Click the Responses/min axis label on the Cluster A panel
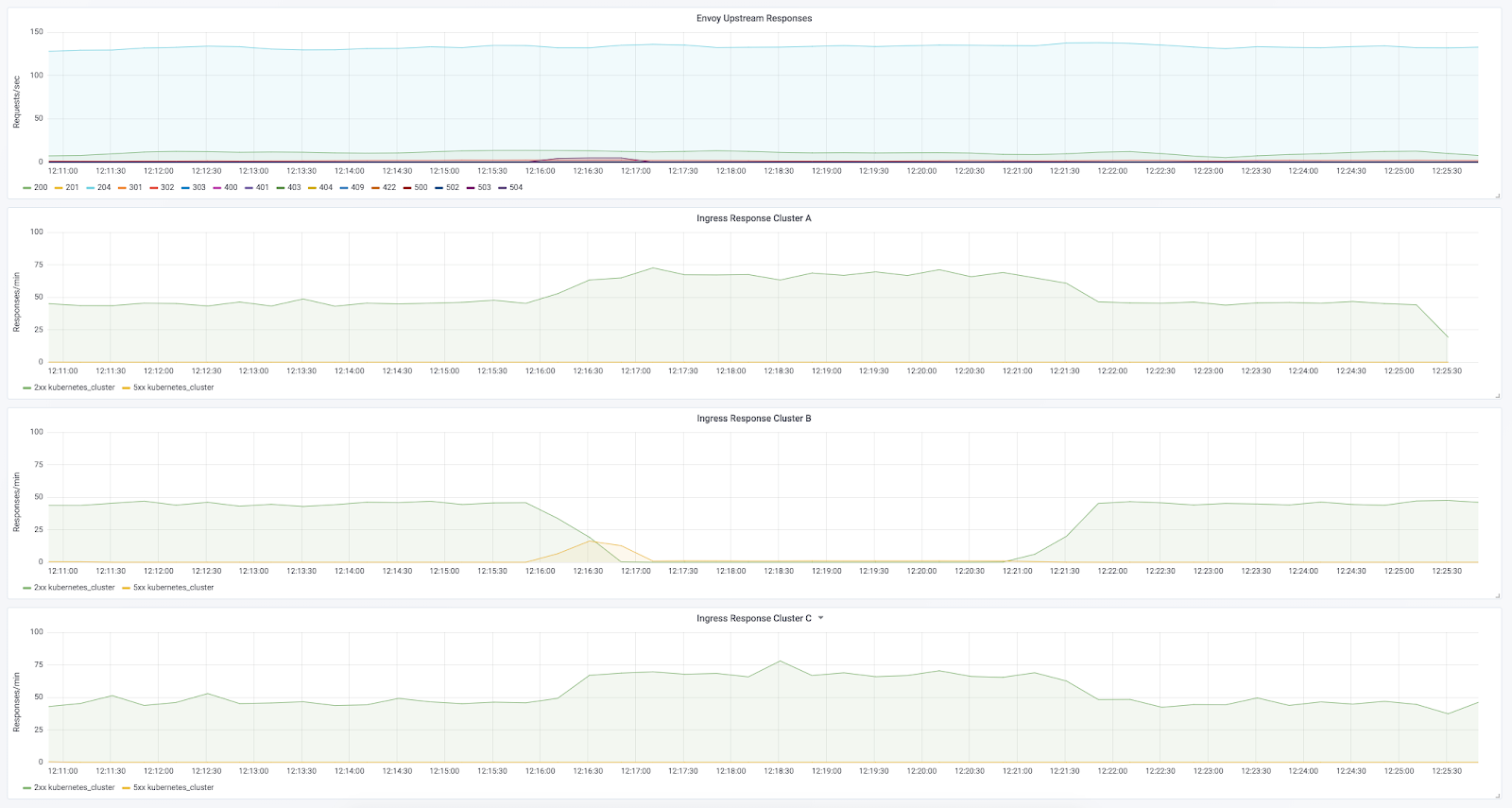1512x808 pixels. point(16,302)
